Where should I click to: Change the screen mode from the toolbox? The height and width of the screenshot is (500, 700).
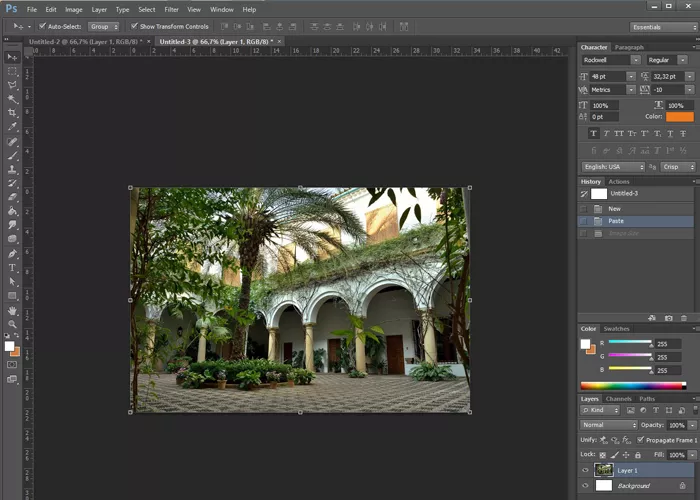click(12, 379)
